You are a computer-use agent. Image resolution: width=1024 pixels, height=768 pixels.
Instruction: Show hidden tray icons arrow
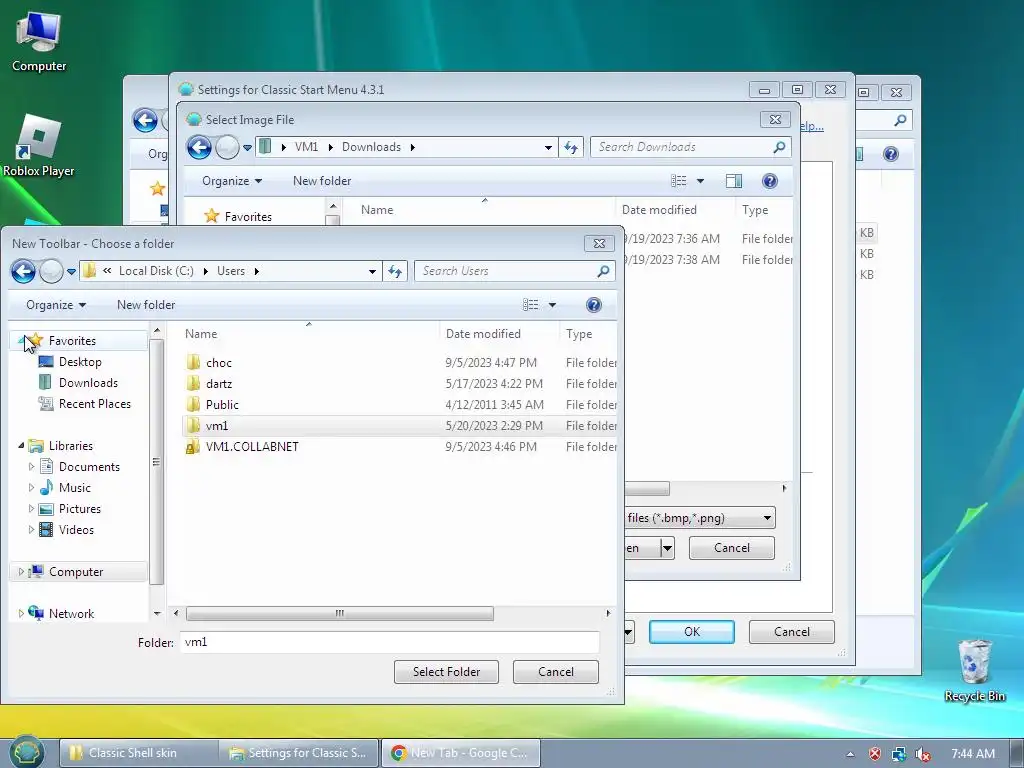[x=850, y=754]
